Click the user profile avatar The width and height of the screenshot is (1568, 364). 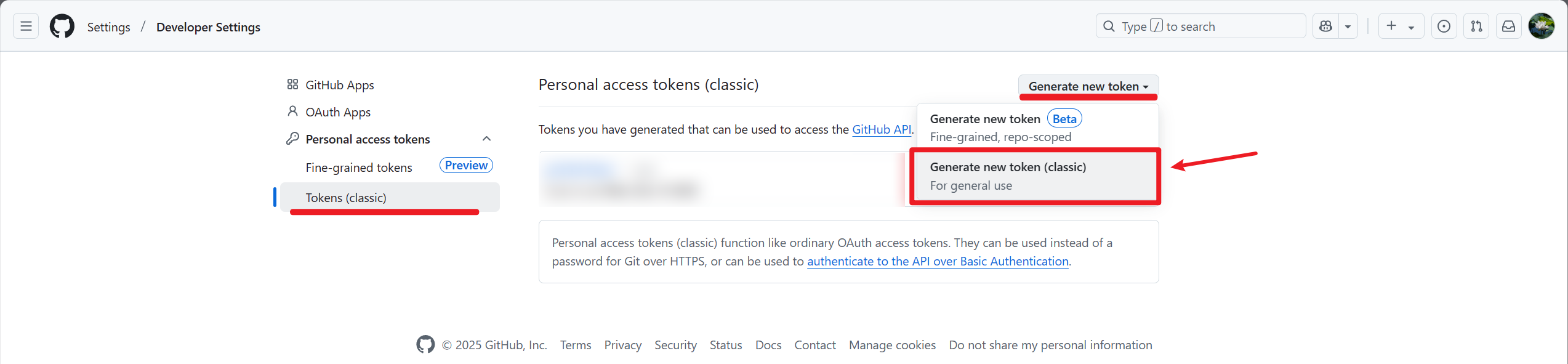(x=1542, y=26)
